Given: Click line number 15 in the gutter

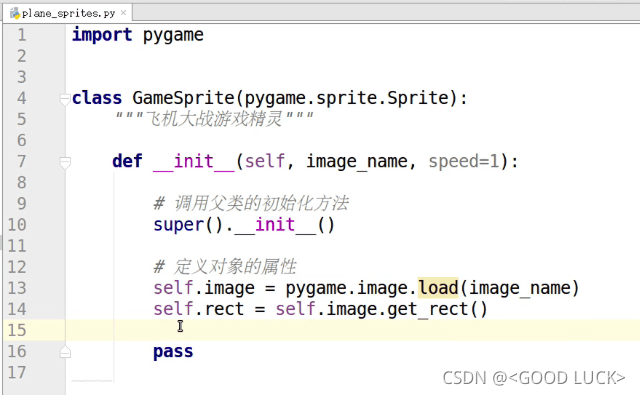Looking at the screenshot, I should [17, 330].
